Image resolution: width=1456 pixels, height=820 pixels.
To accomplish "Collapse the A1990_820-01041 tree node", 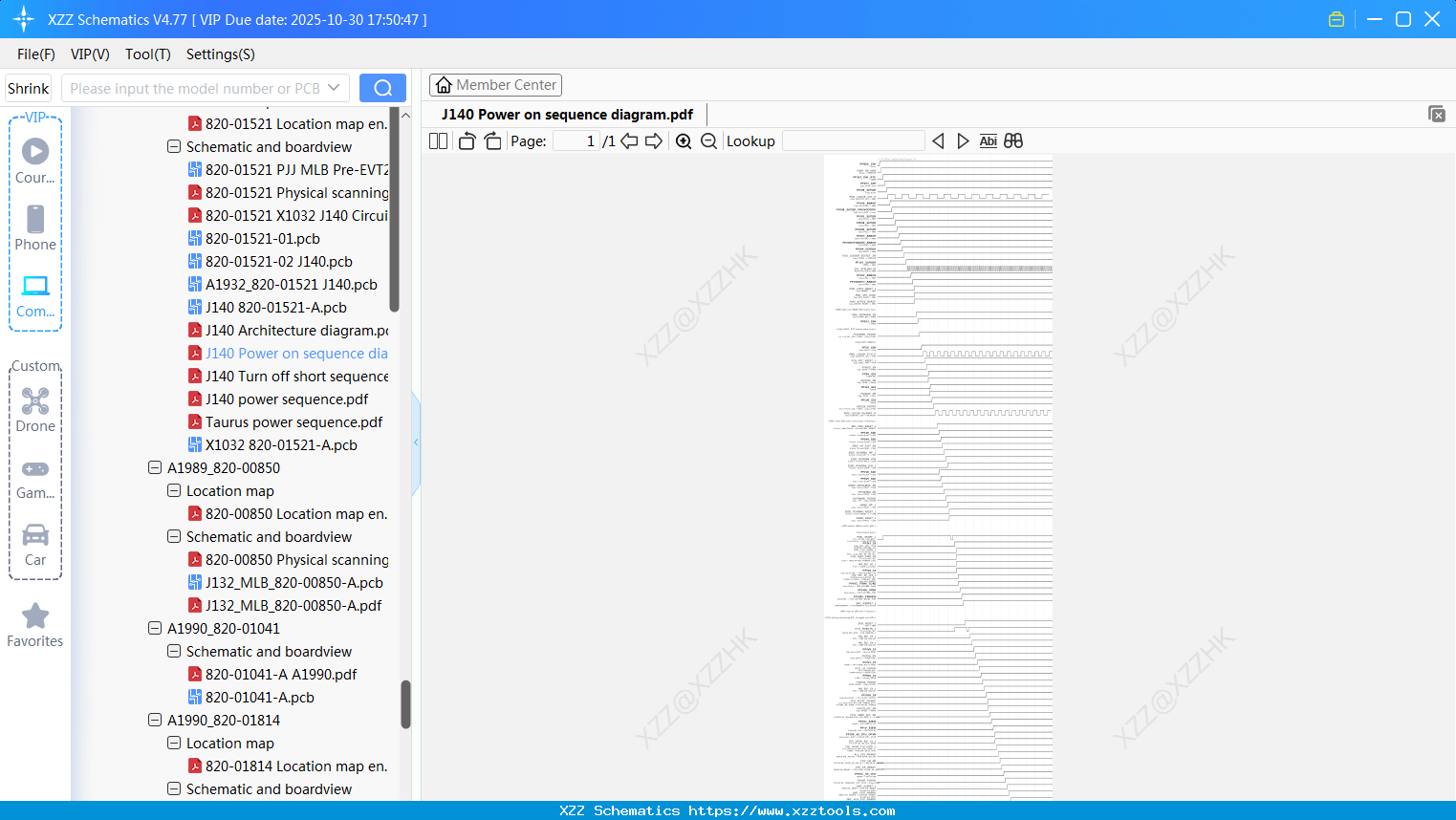I will pos(155,628).
